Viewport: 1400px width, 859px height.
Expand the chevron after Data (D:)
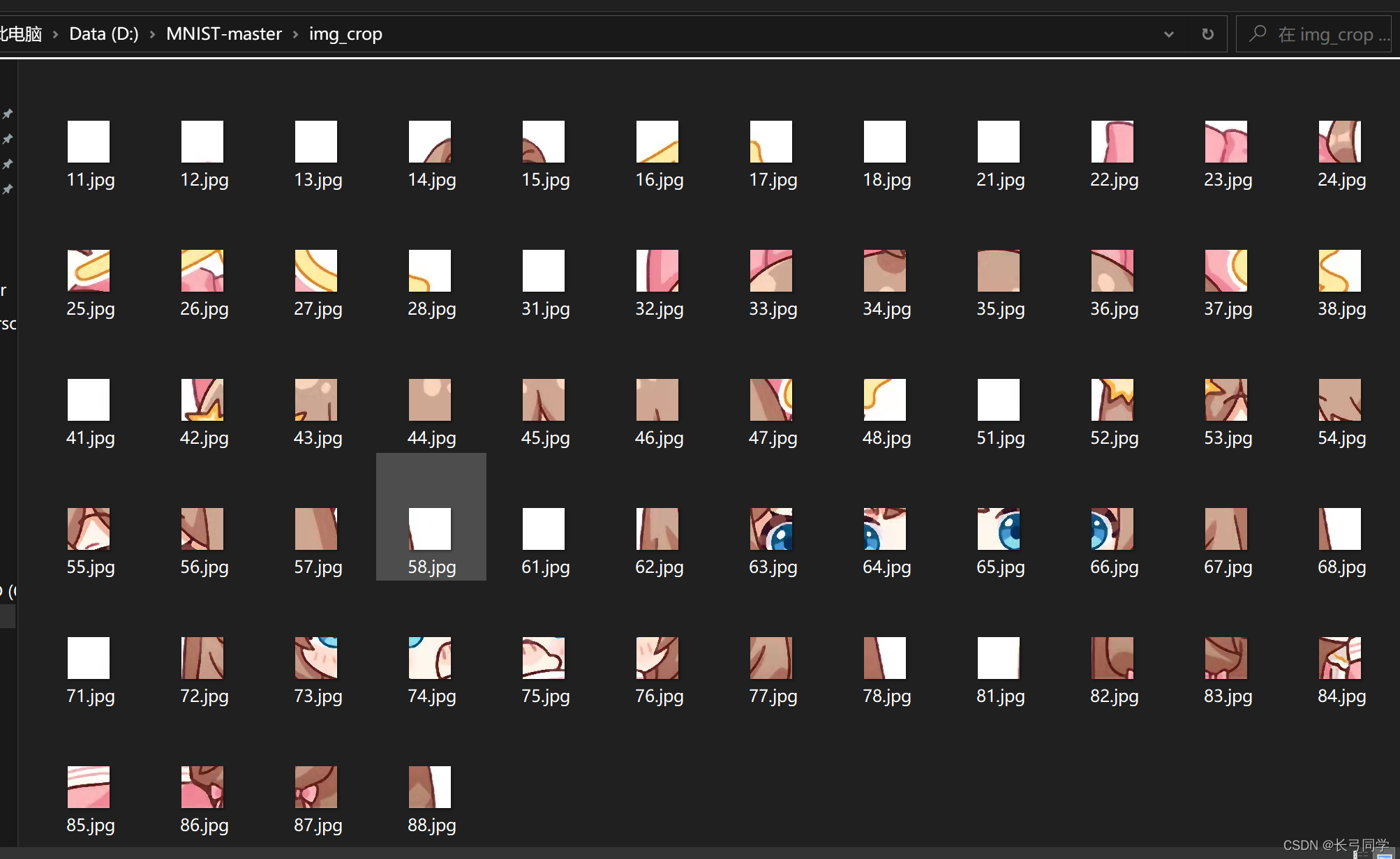coord(152,34)
